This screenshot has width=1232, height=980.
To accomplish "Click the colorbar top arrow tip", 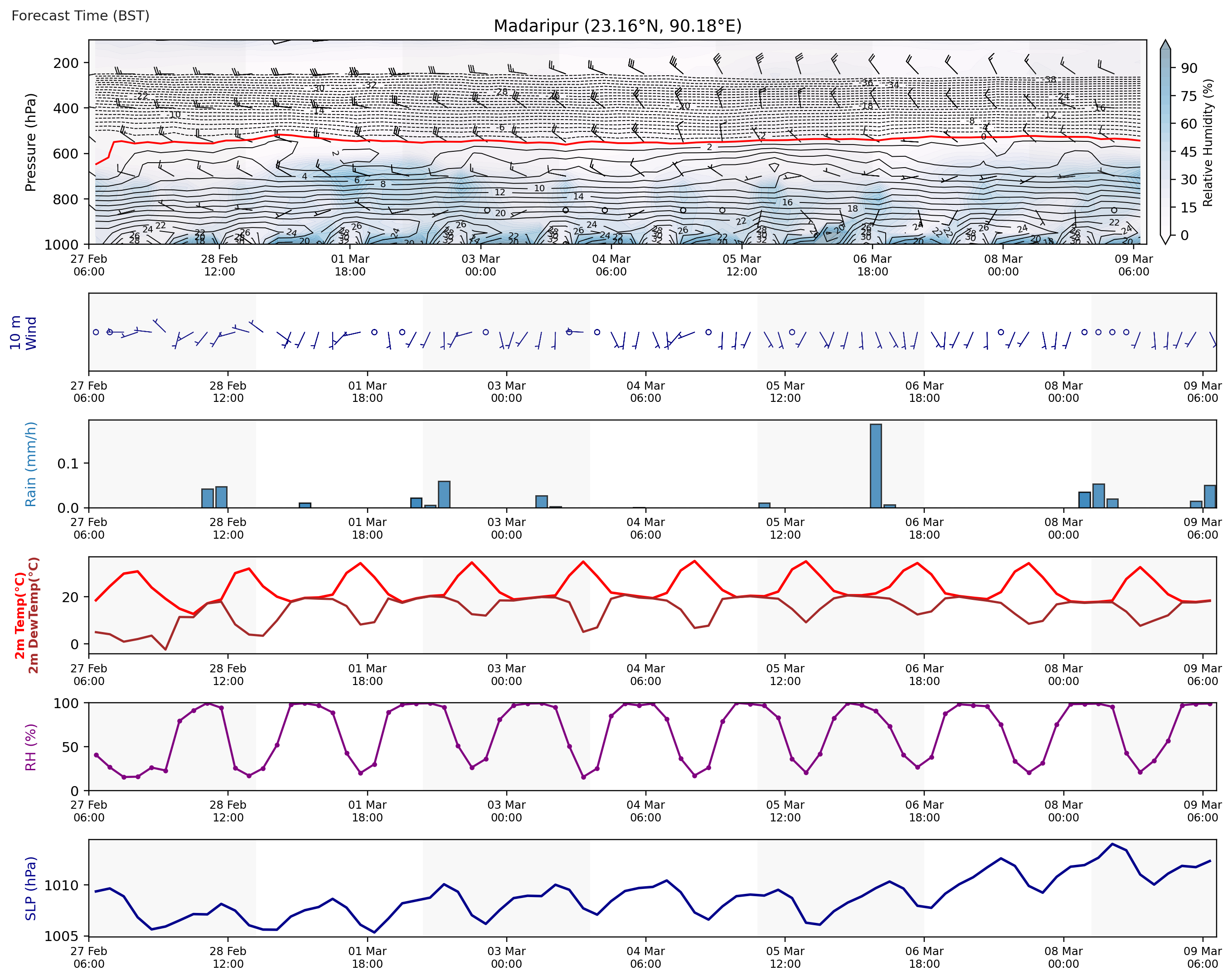I will (1165, 41).
